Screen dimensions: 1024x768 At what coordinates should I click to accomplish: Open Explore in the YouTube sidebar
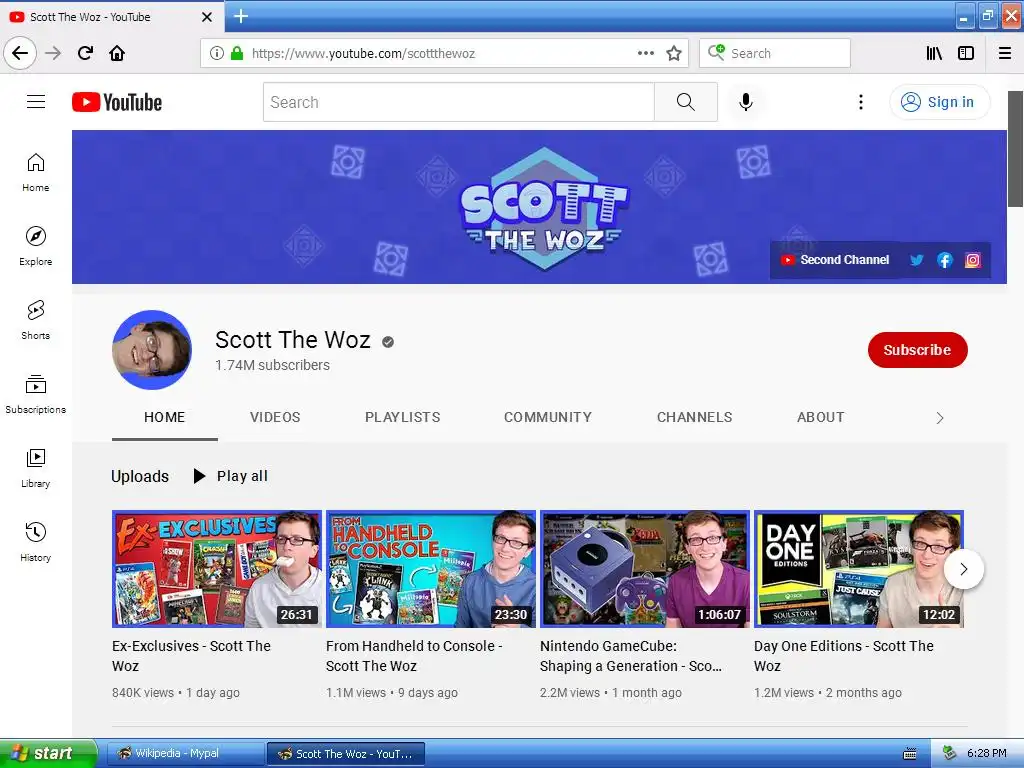pos(36,246)
